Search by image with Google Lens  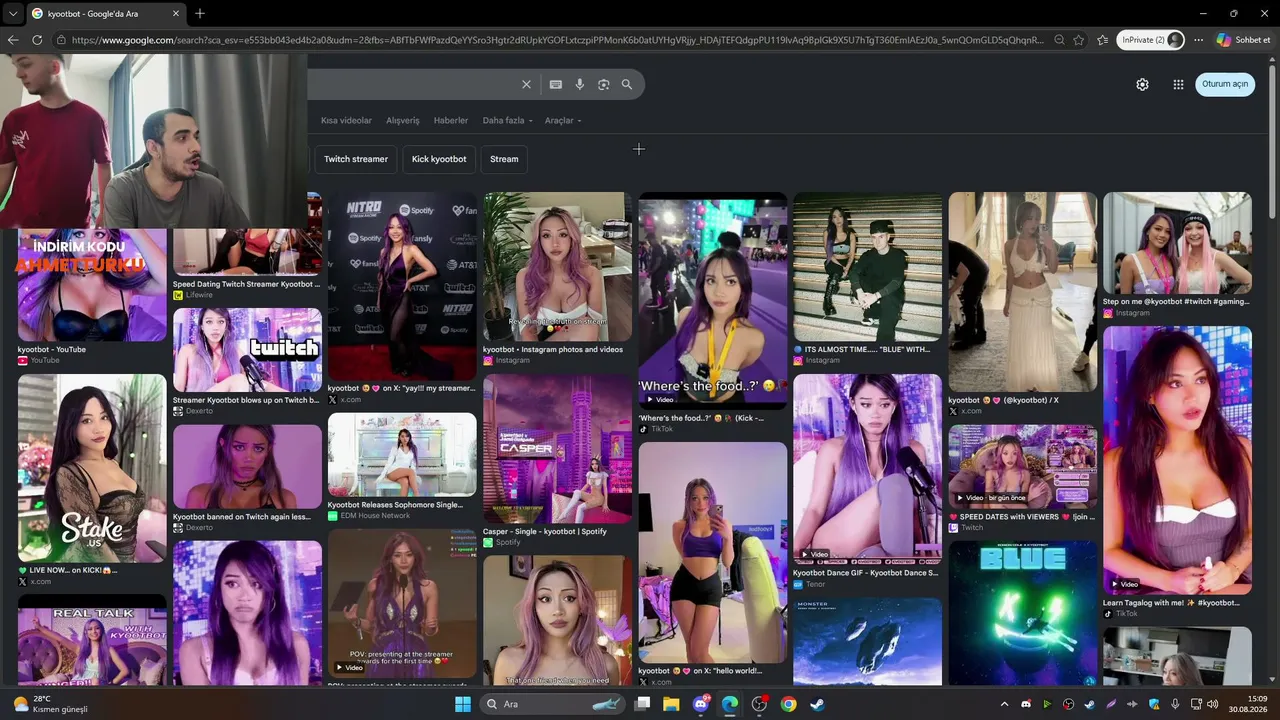pyautogui.click(x=604, y=84)
